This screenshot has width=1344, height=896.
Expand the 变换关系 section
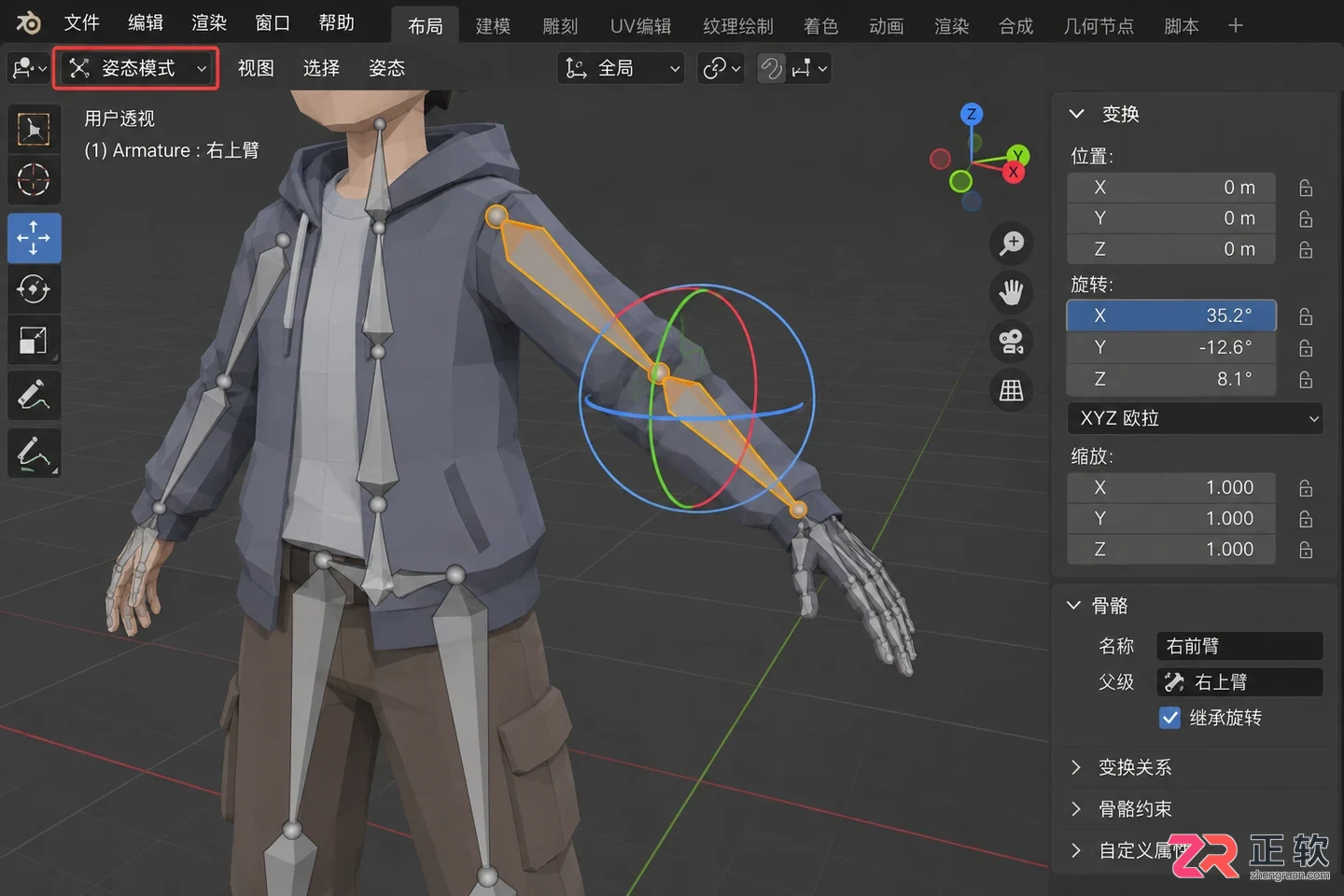tap(1076, 767)
